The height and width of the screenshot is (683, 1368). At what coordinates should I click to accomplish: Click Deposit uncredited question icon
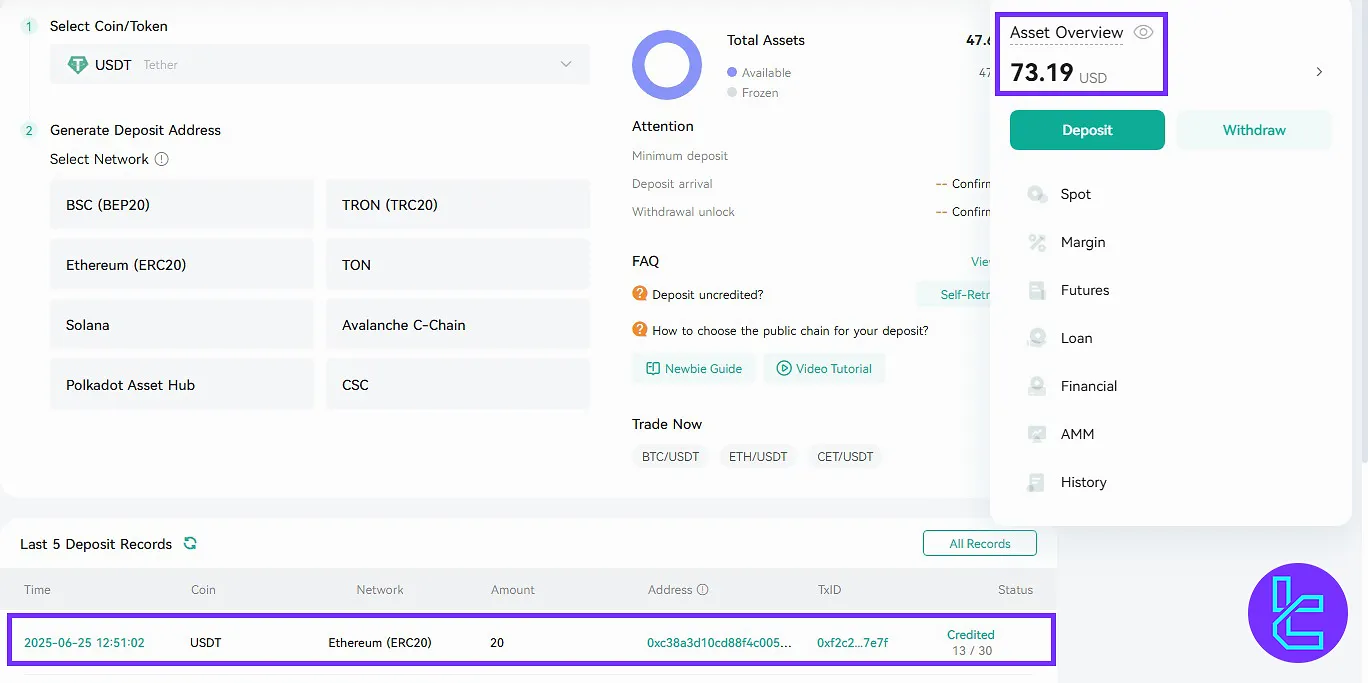(640, 294)
